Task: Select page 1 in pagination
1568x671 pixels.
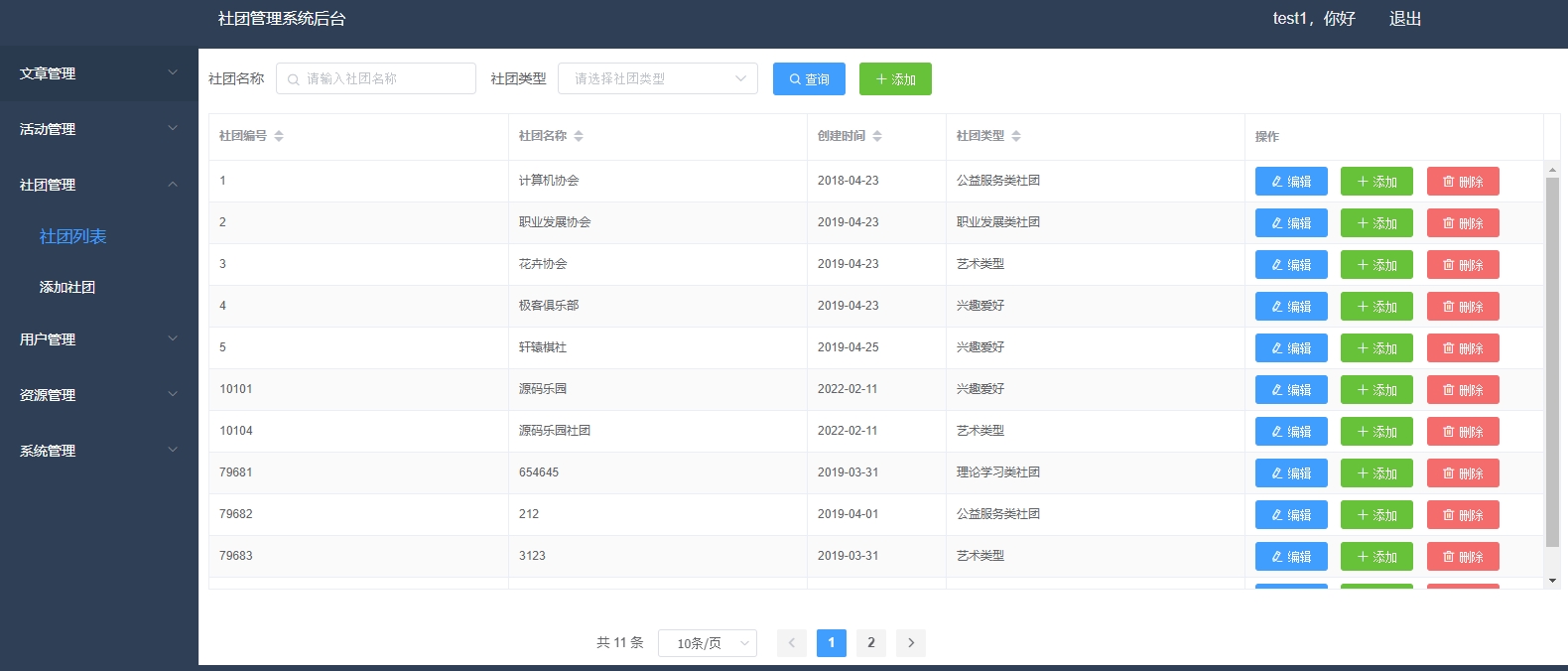Action: [832, 643]
